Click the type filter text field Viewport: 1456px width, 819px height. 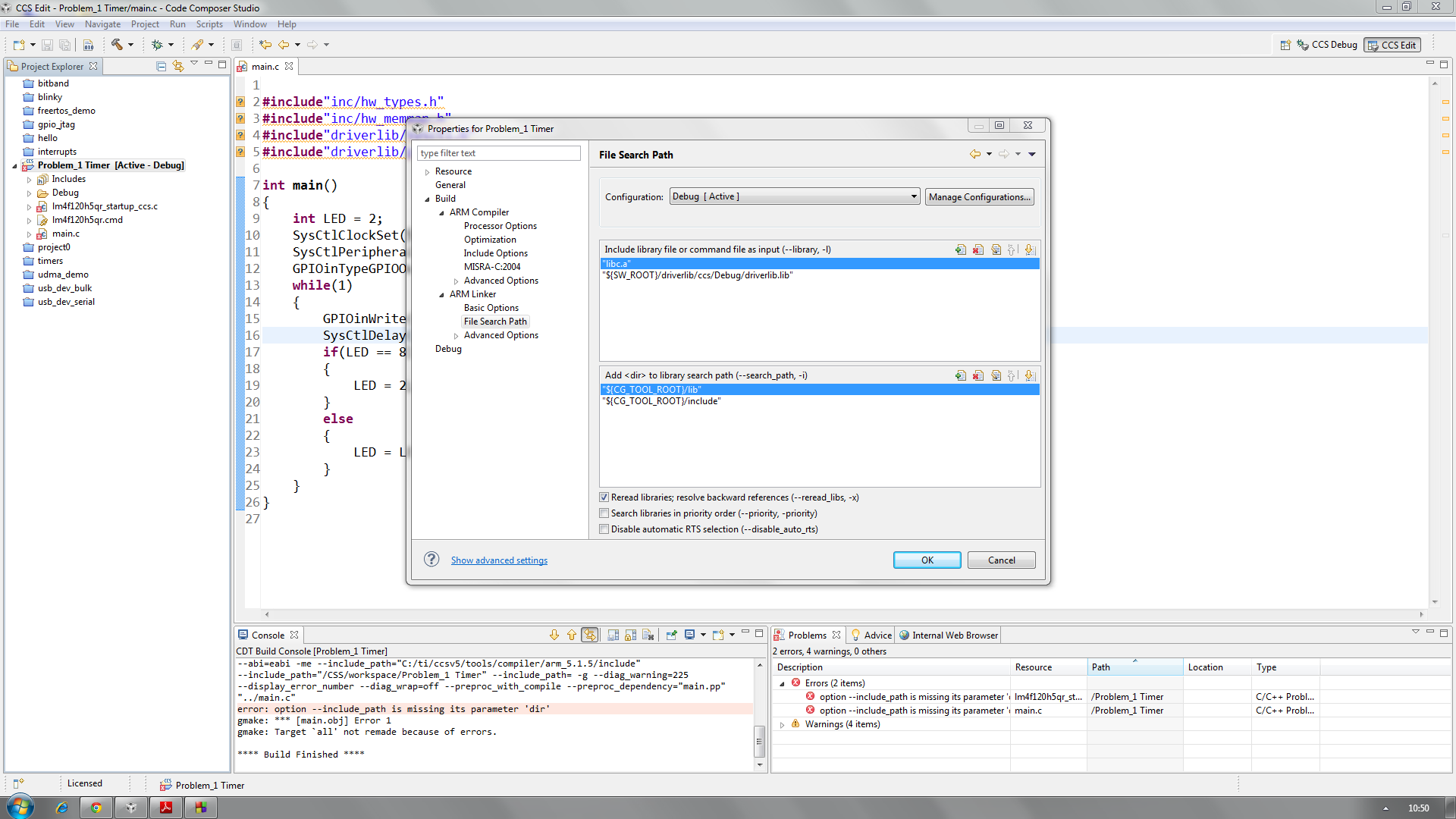tap(498, 153)
